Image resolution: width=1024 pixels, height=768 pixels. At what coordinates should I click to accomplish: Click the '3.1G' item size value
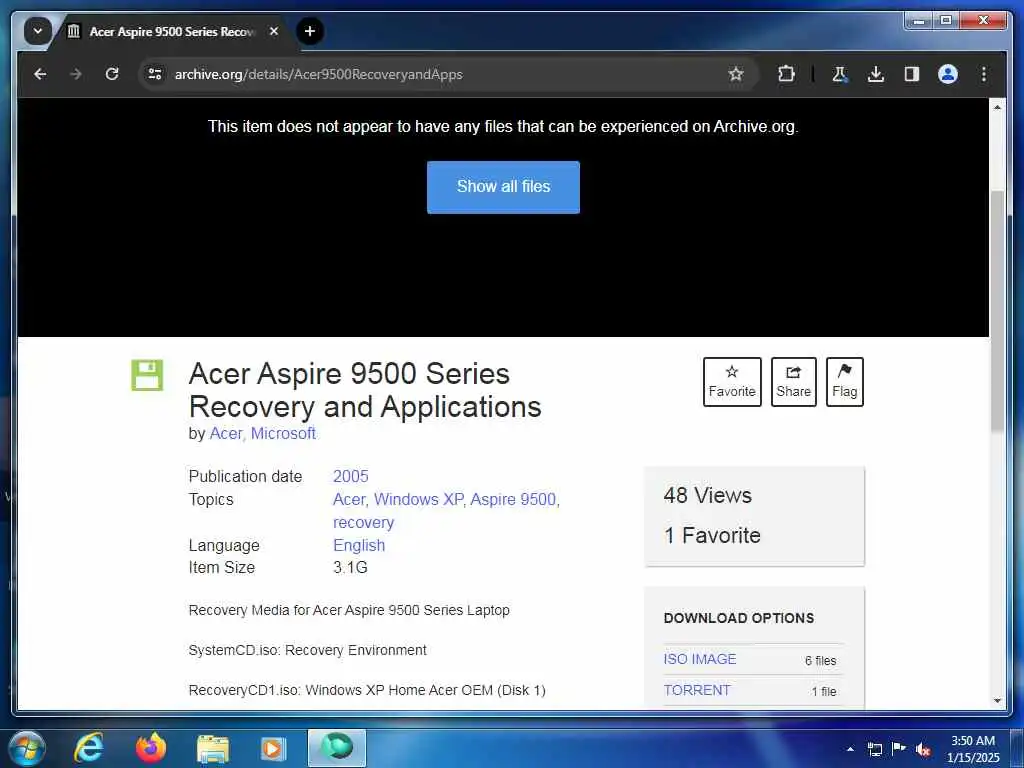click(350, 568)
